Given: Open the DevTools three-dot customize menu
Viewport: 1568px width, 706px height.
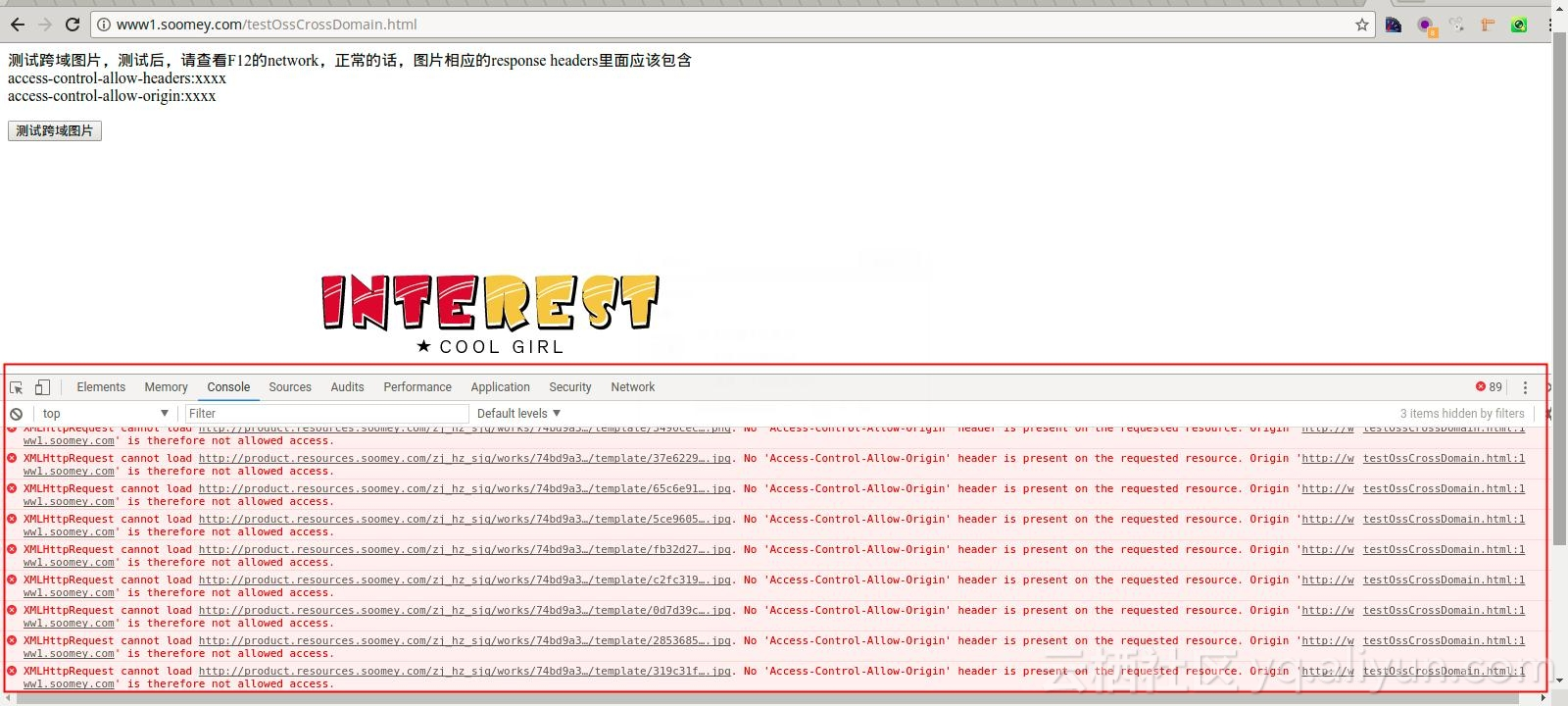Looking at the screenshot, I should tap(1525, 387).
